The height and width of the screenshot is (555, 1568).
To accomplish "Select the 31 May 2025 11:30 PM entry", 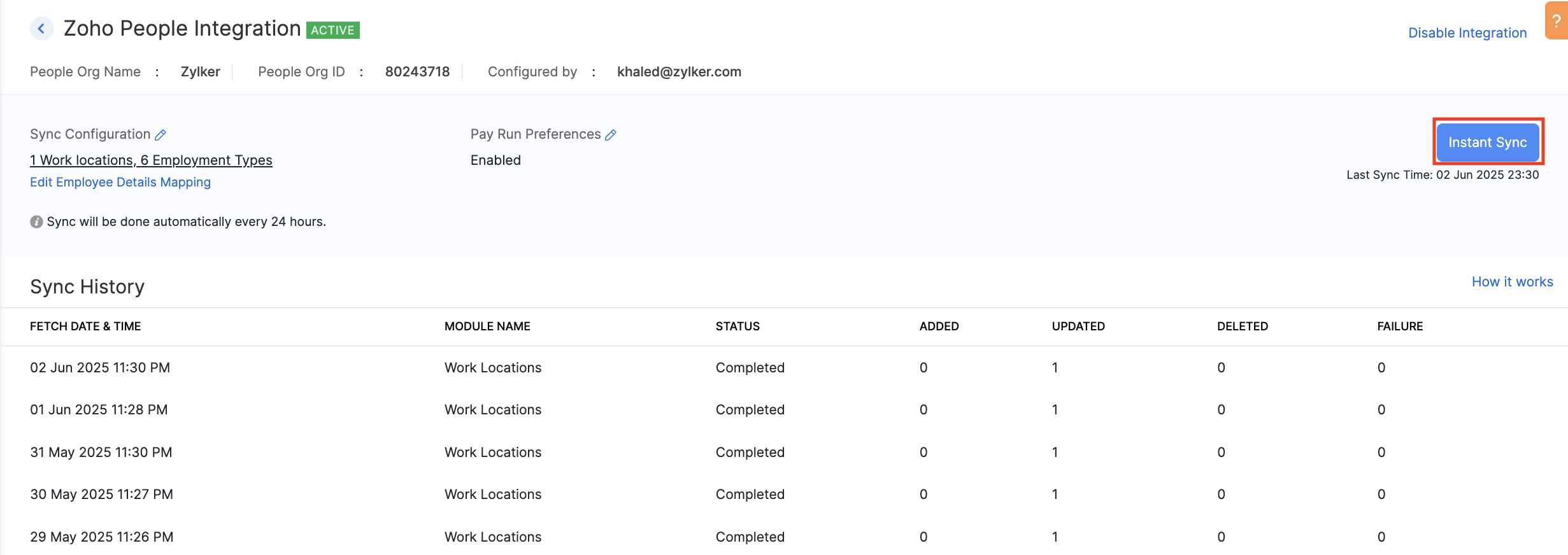I will [x=101, y=453].
